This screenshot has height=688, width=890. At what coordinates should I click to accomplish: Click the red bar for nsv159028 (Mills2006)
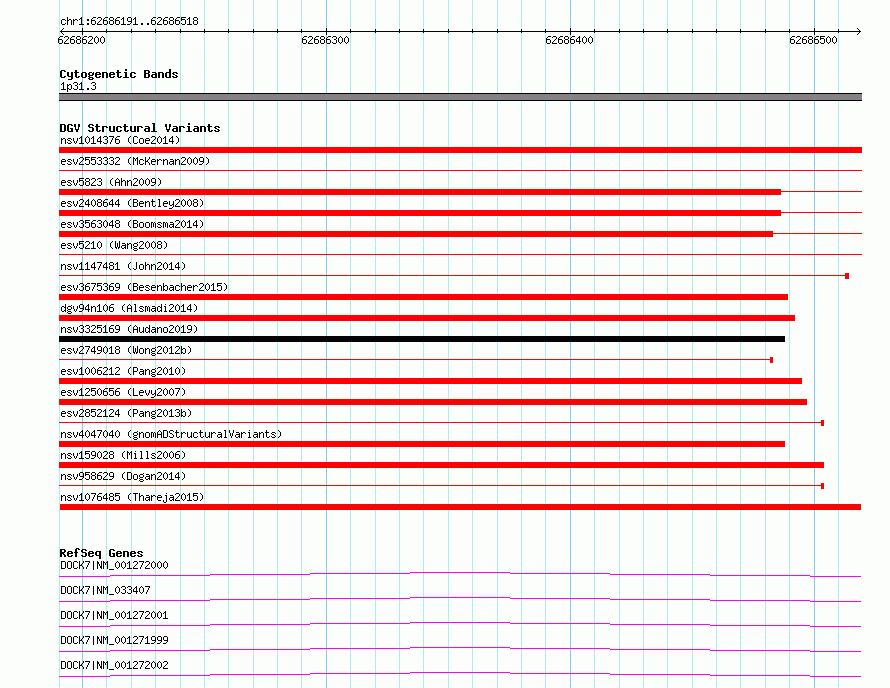click(x=441, y=465)
